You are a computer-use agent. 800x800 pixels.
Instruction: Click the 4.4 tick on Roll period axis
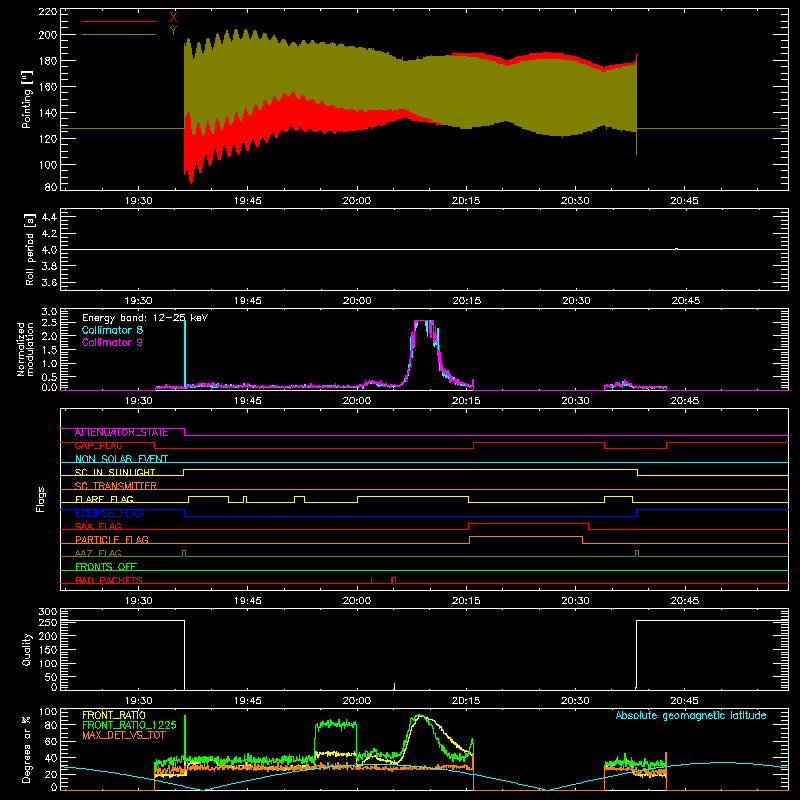point(49,217)
